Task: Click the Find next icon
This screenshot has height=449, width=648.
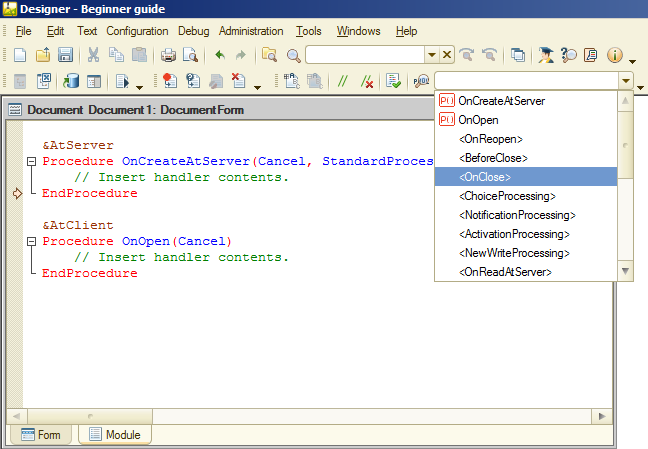Action: pos(467,55)
